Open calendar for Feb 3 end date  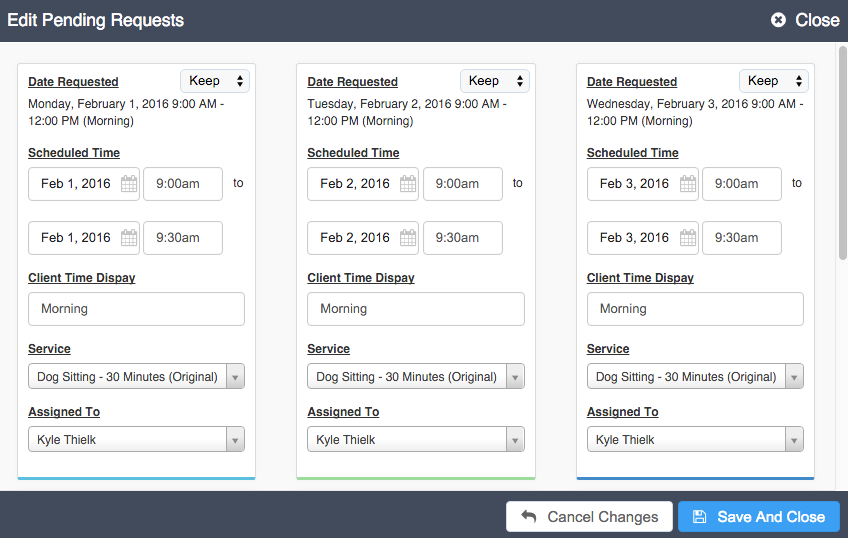(687, 238)
